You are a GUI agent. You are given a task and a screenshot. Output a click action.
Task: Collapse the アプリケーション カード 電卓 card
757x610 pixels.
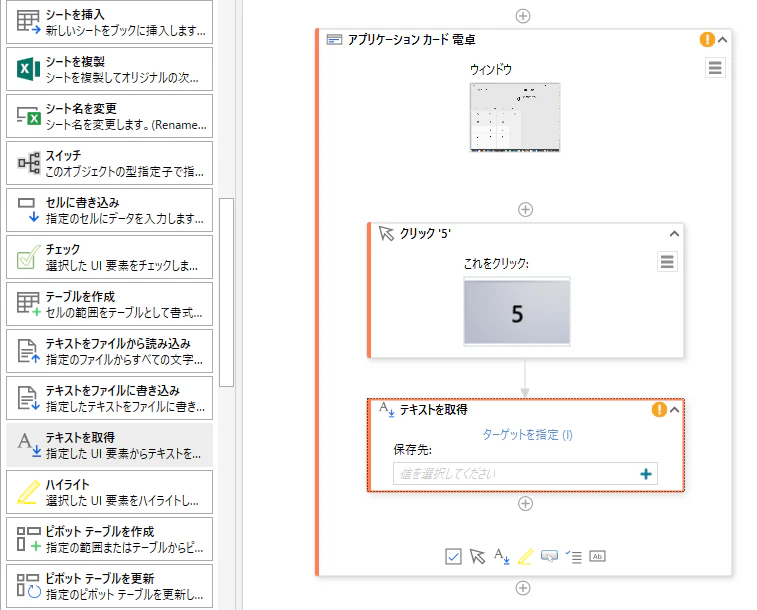pos(722,40)
